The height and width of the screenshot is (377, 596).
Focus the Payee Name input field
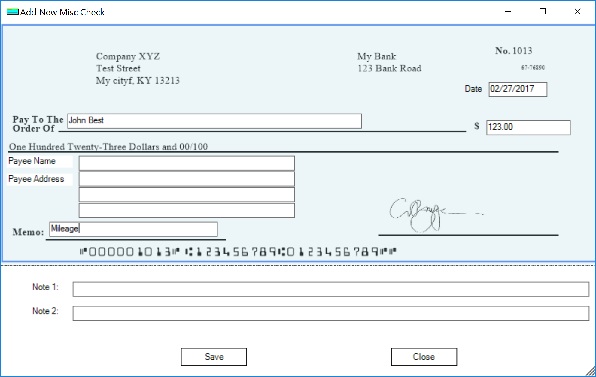click(187, 163)
